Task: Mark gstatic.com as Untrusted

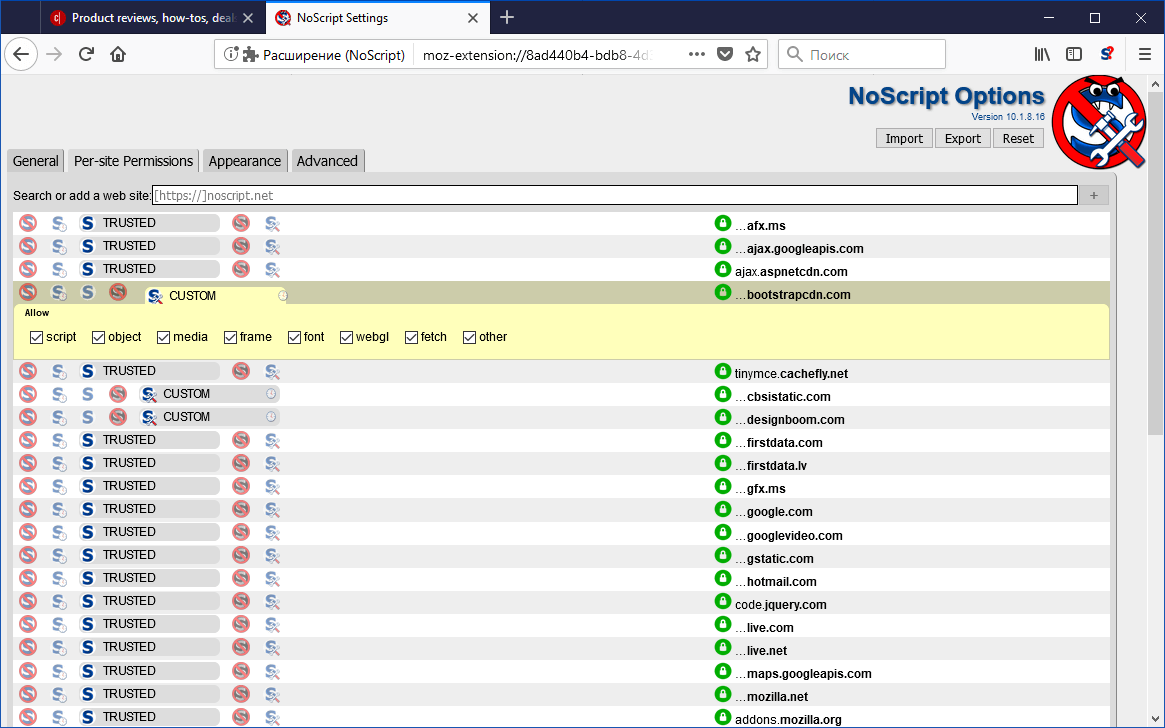Action: (x=241, y=555)
